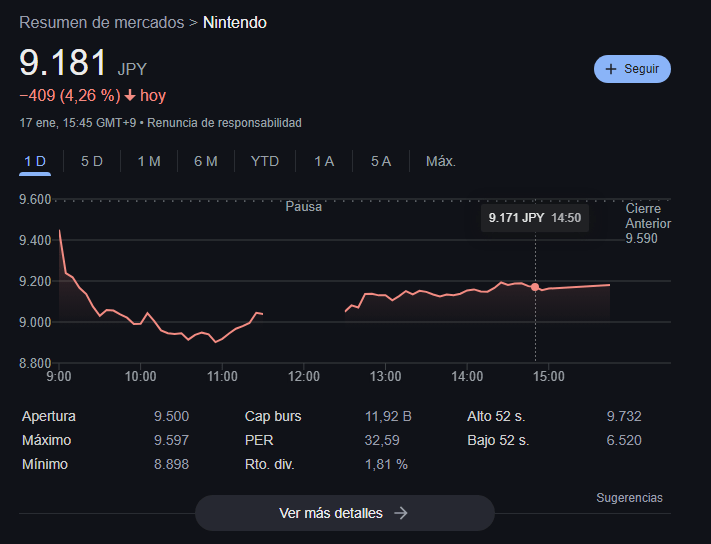Click the Alto 52 s. label

point(496,416)
